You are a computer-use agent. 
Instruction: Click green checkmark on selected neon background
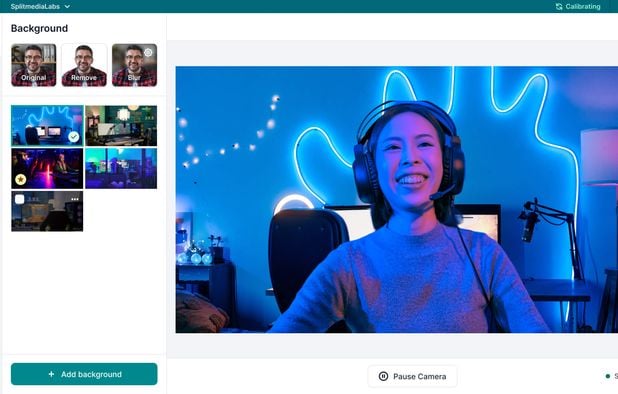point(73,137)
